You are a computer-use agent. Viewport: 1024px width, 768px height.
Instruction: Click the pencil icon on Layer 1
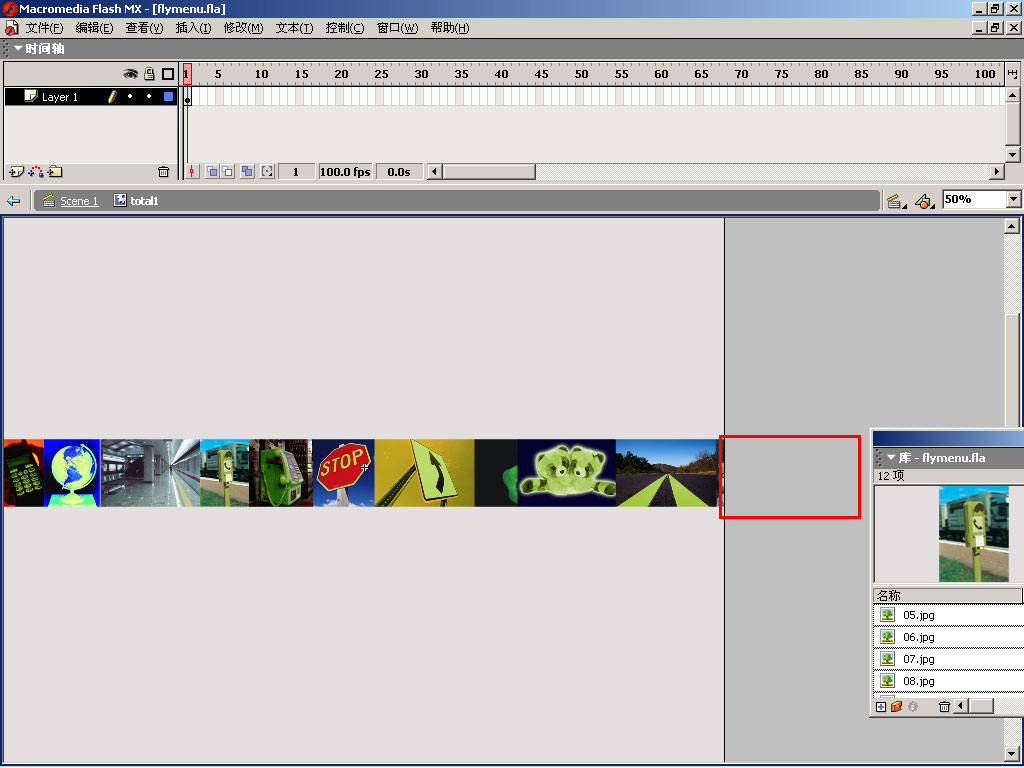[112, 97]
